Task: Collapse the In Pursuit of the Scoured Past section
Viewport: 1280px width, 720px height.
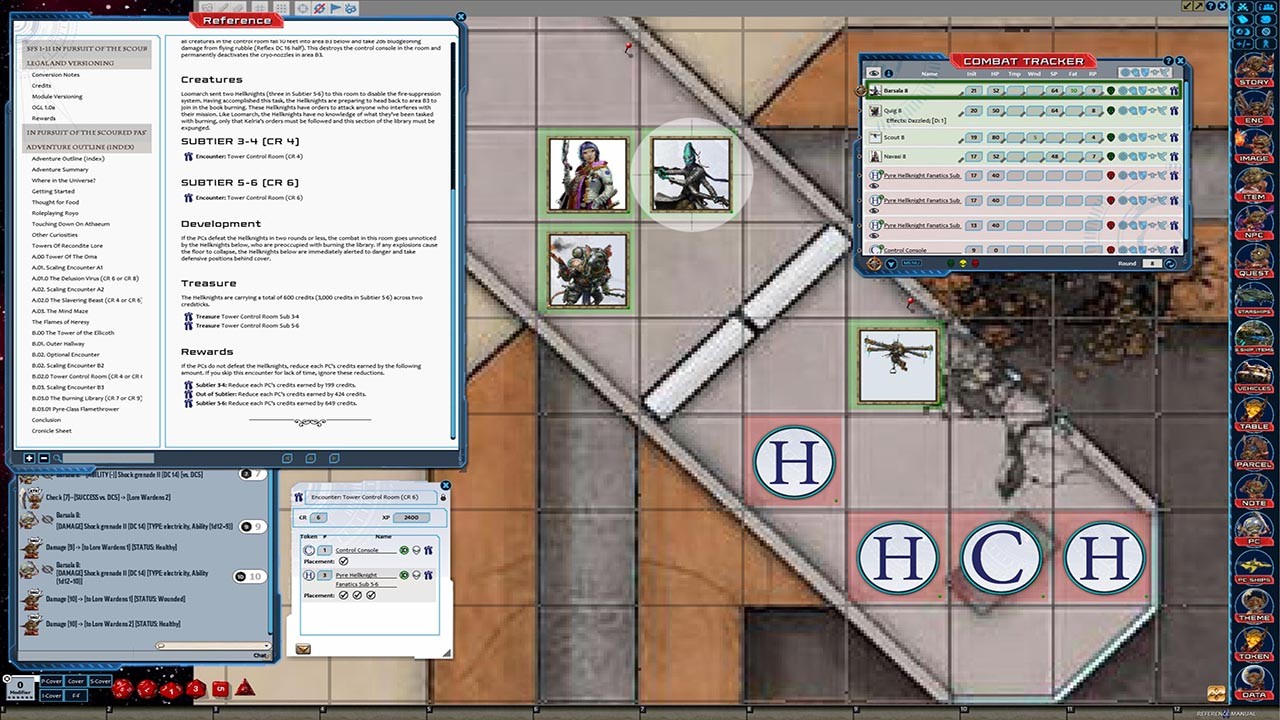Action: click(87, 132)
